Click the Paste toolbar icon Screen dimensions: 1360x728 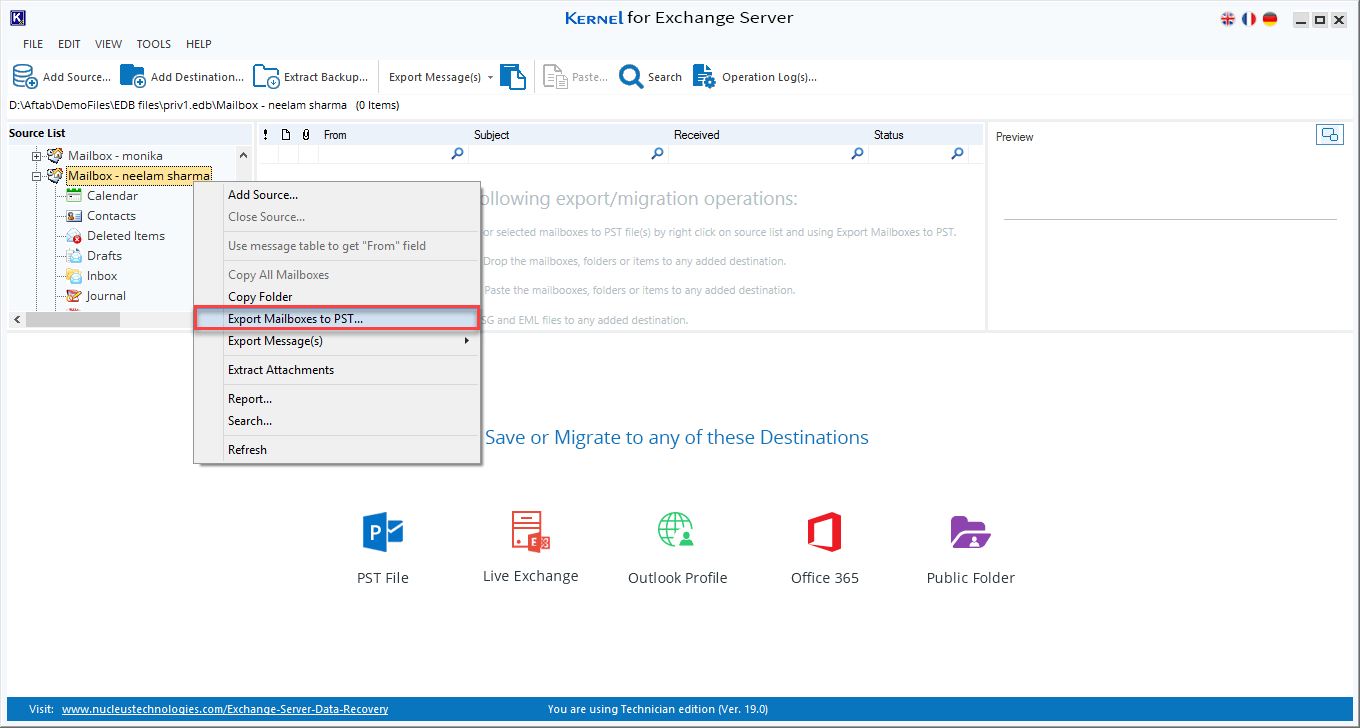(x=554, y=77)
